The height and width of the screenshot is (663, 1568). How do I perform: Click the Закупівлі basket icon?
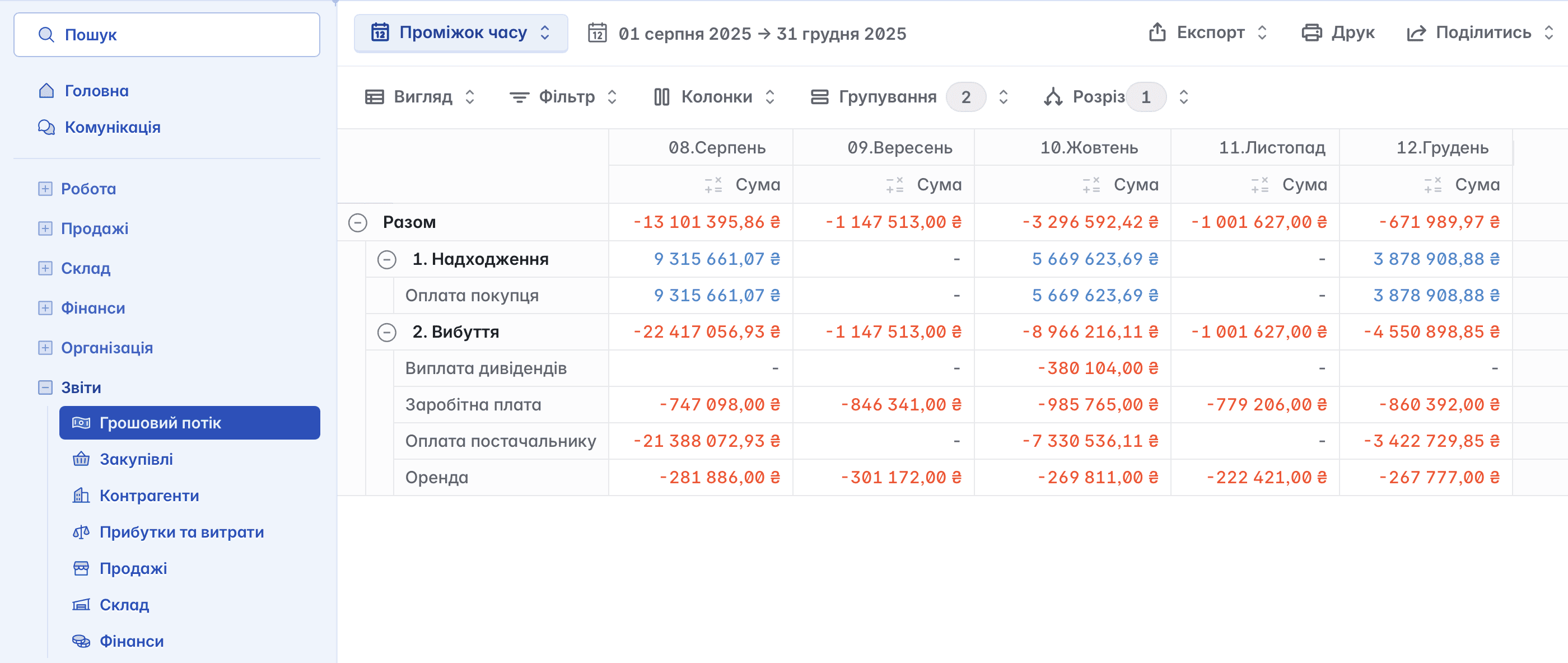[81, 459]
